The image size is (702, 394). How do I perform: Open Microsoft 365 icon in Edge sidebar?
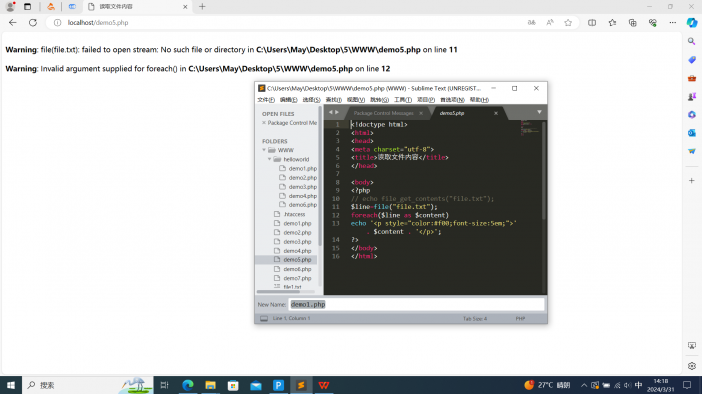coord(692,115)
